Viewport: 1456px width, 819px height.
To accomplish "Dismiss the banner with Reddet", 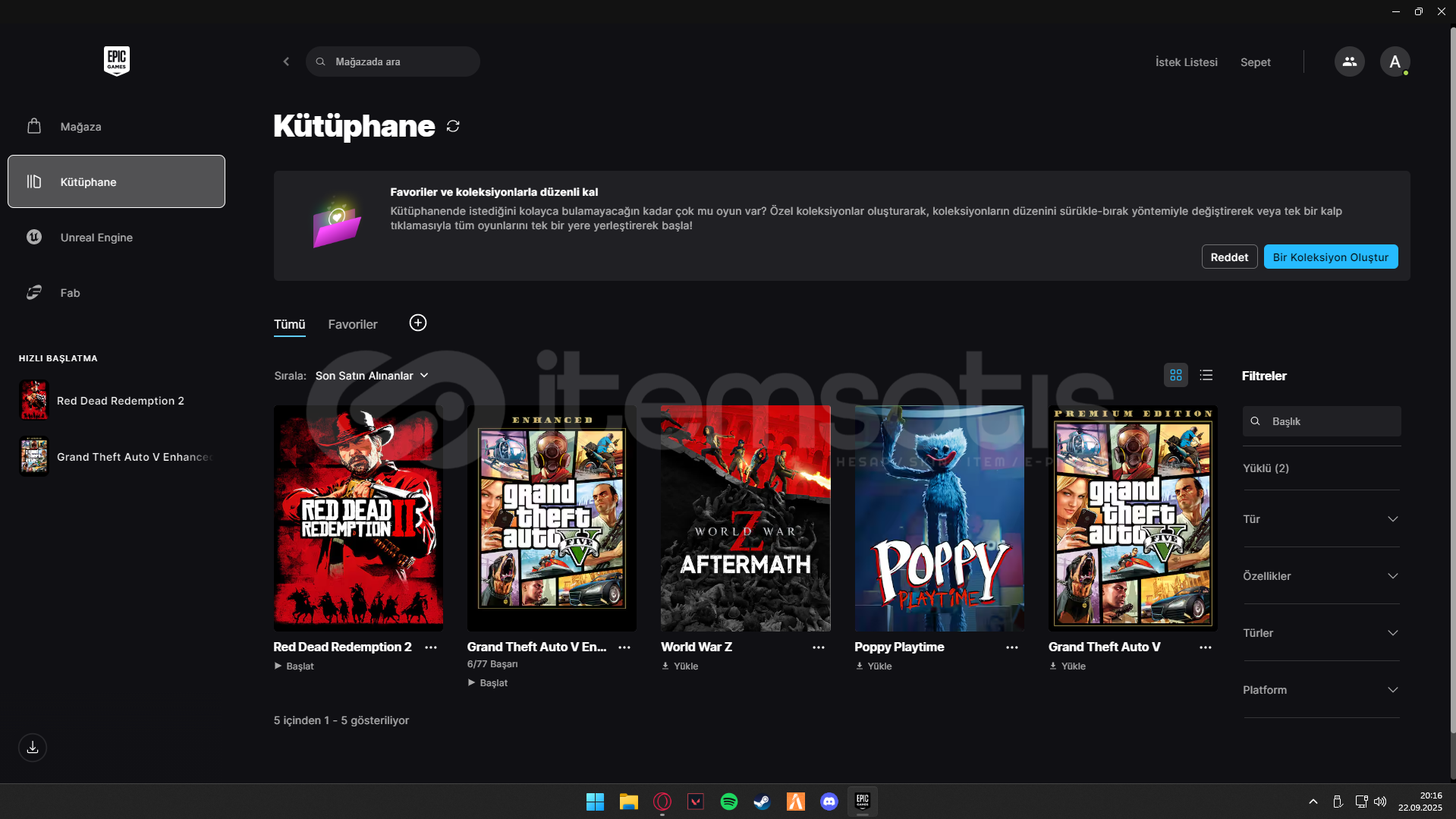I will pyautogui.click(x=1229, y=257).
